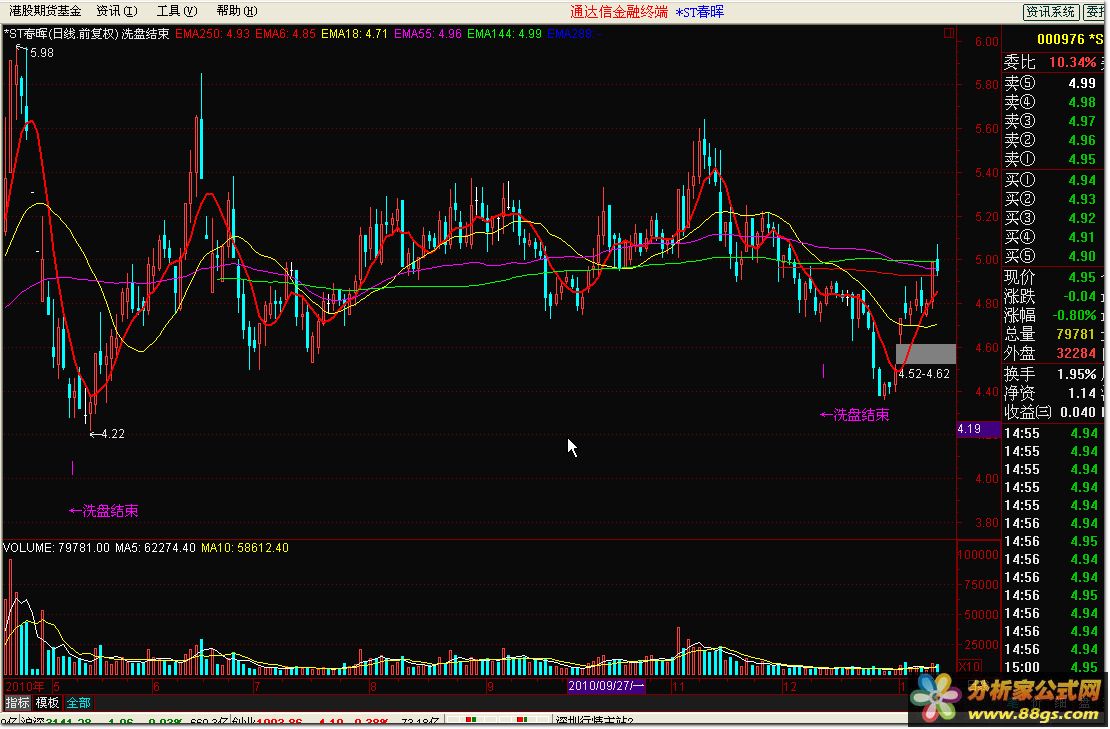
Task: Click the 卖① 4.95 order row
Action: (x=1053, y=159)
